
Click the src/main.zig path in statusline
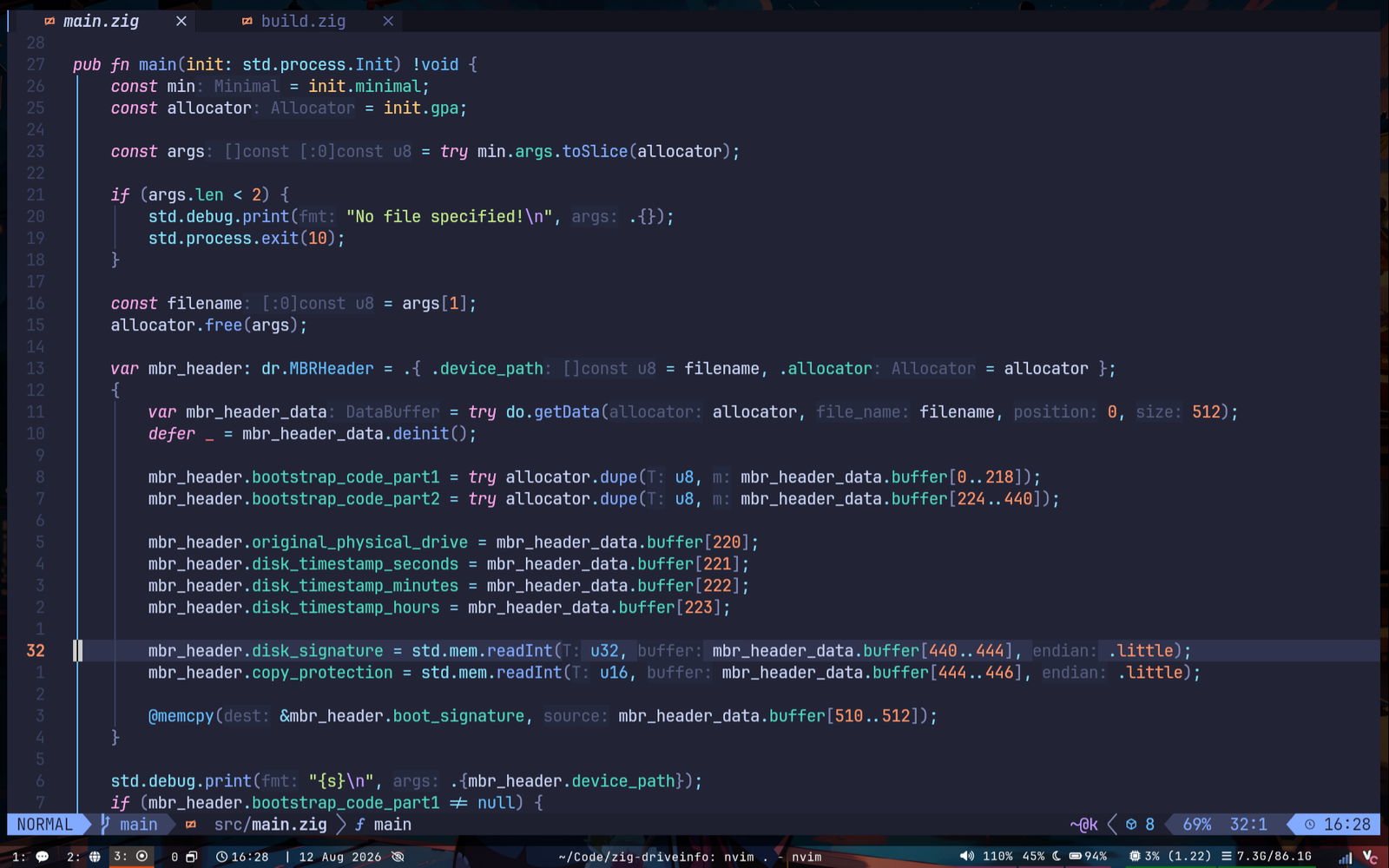pyautogui.click(x=270, y=825)
